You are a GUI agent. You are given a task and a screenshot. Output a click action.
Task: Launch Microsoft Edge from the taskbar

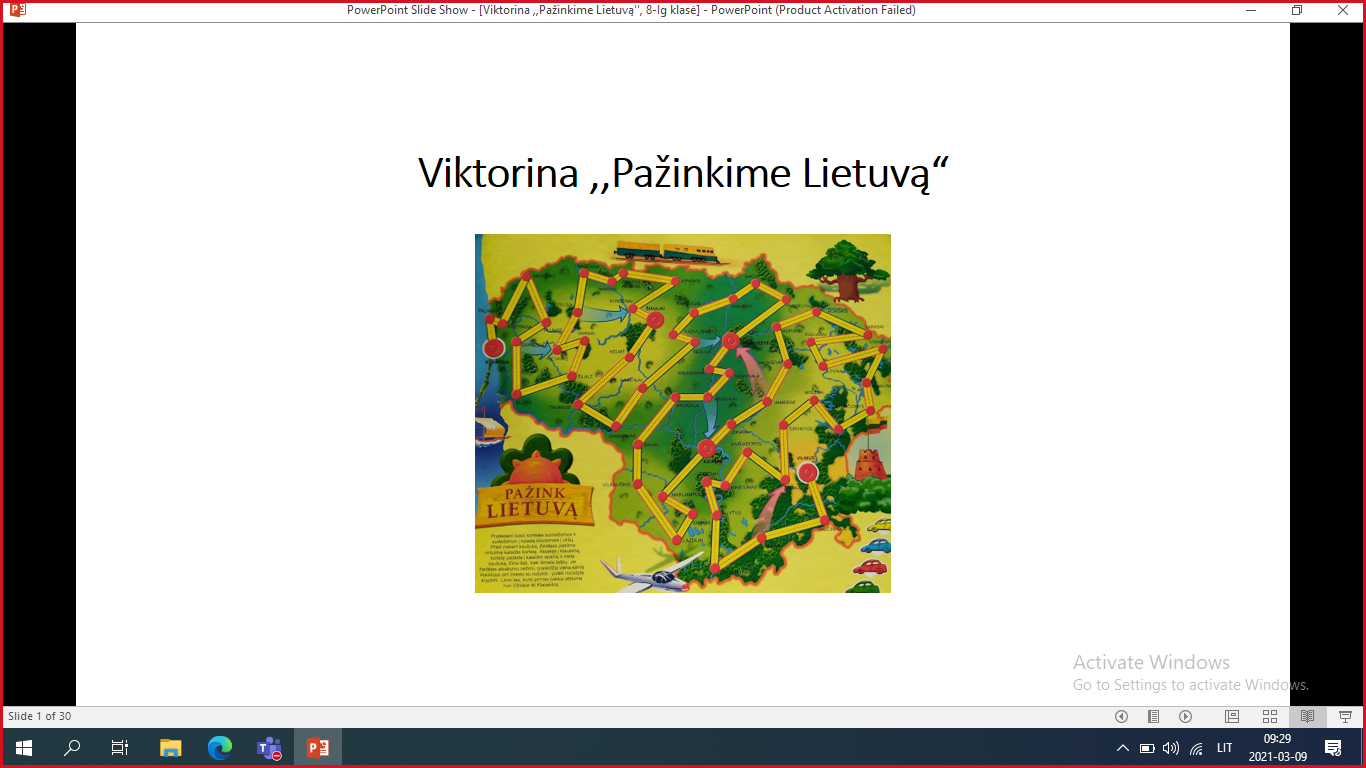pyautogui.click(x=220, y=747)
